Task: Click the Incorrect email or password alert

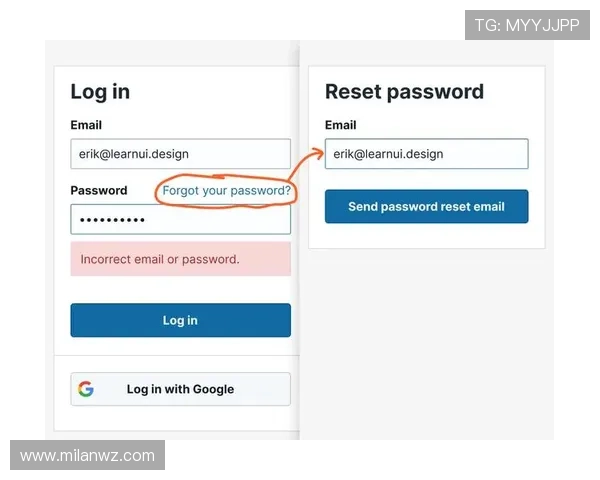Action: tap(180, 259)
